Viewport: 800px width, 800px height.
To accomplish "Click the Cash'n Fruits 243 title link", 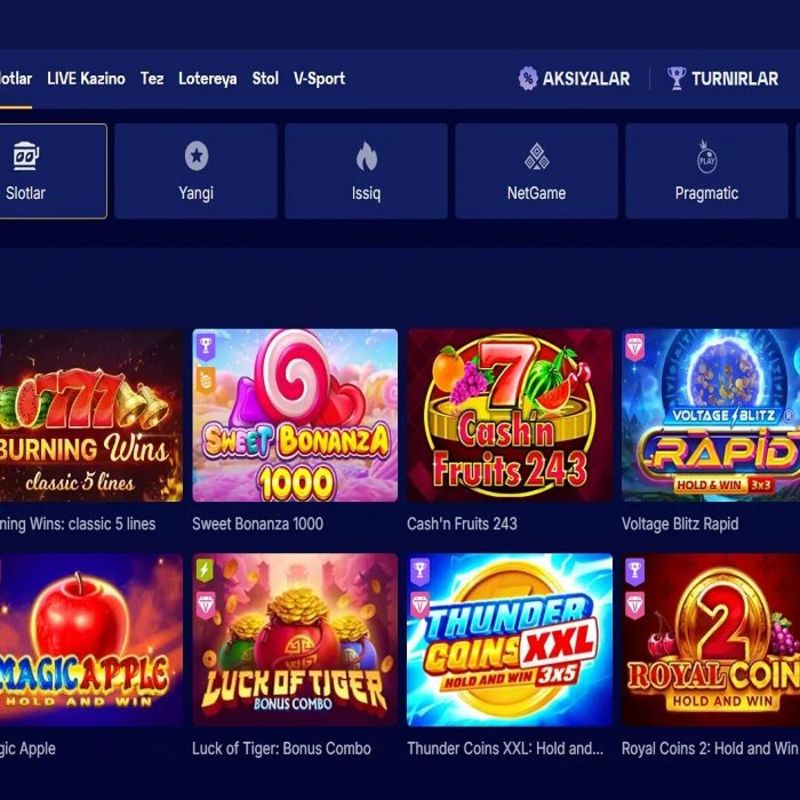I will point(462,523).
